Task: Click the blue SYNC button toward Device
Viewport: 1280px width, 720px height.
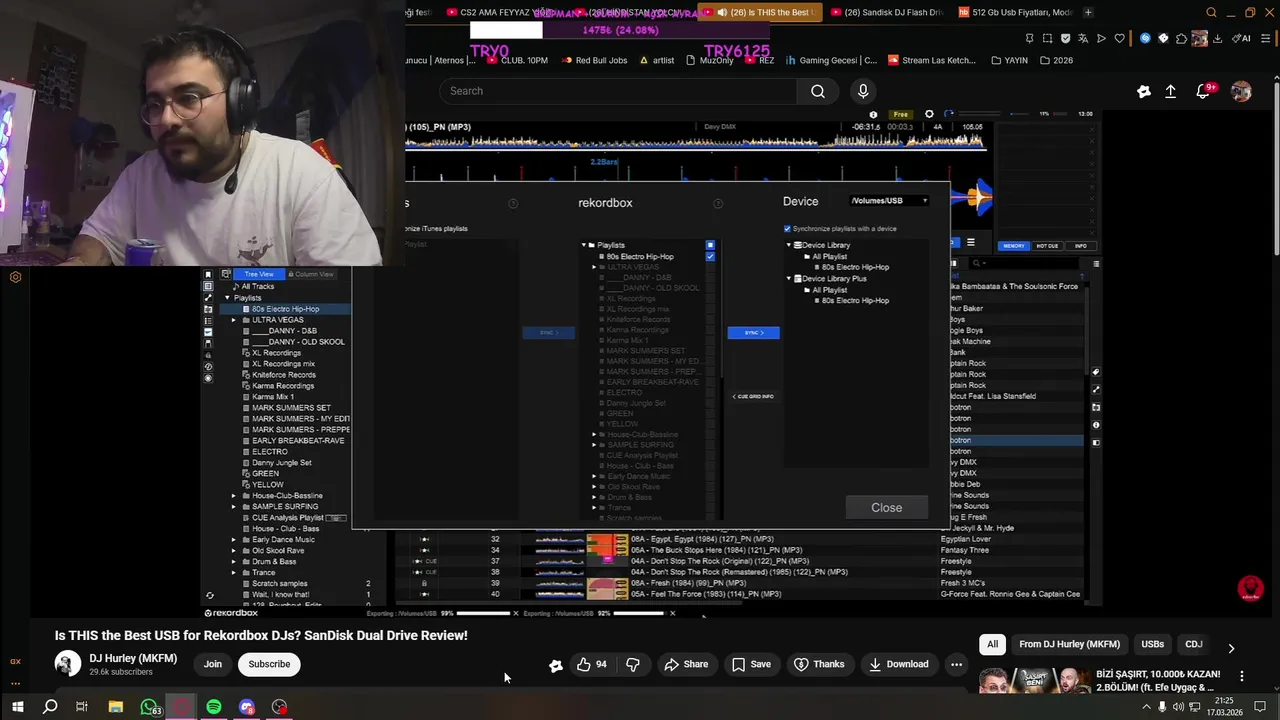Action: click(x=753, y=333)
